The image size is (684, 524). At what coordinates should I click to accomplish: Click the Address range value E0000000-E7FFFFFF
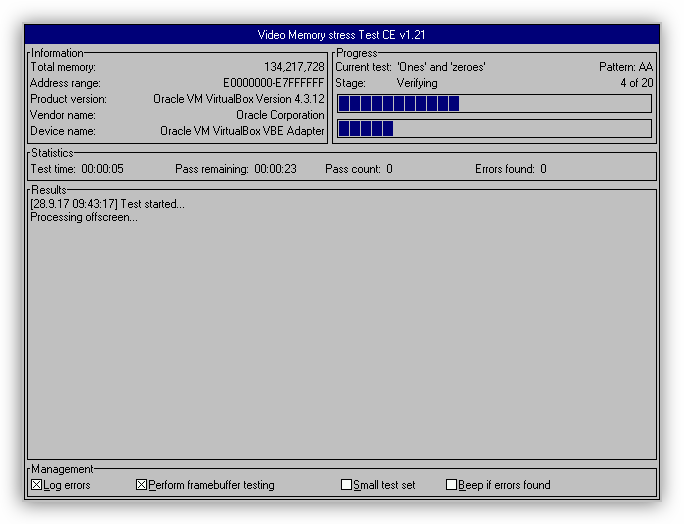tap(273, 83)
